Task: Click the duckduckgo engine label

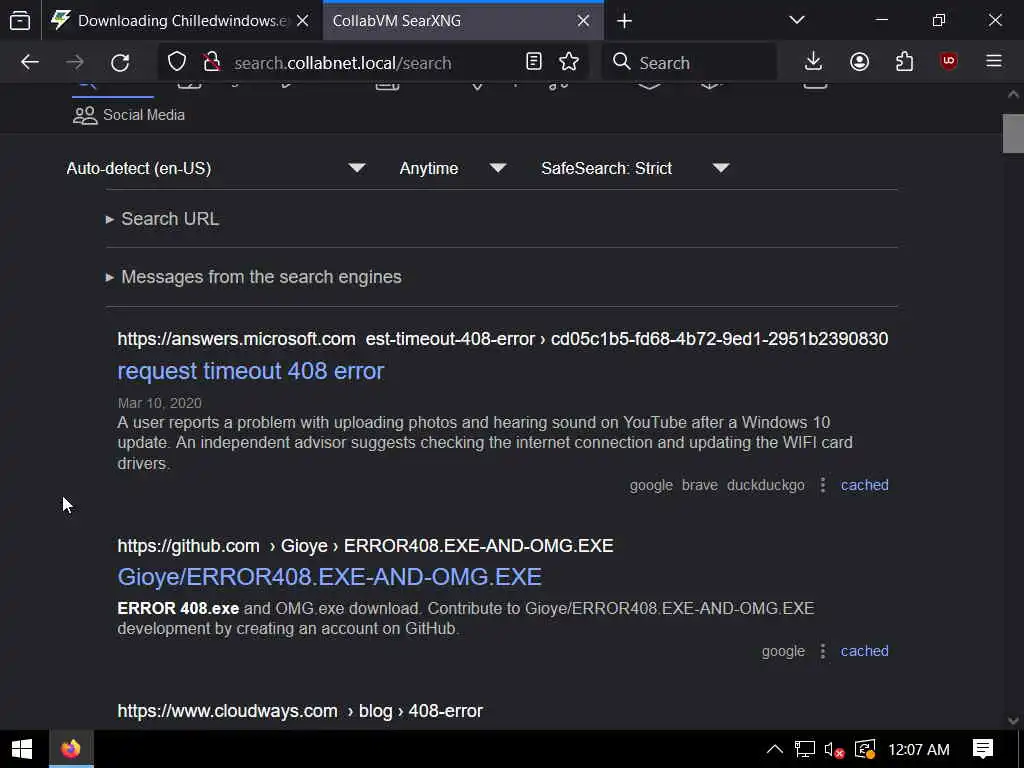Action: (766, 485)
